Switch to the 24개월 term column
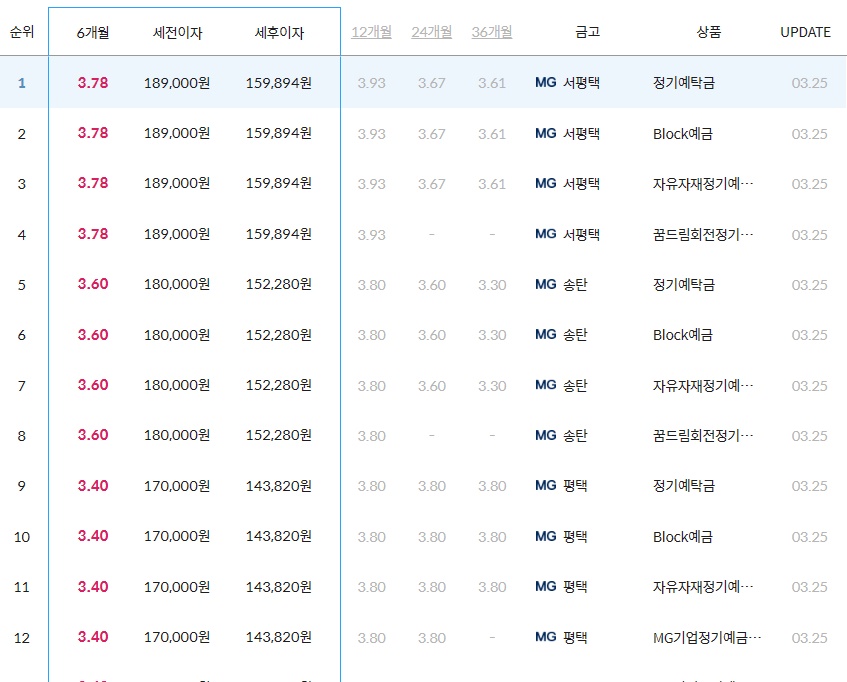 coord(430,31)
